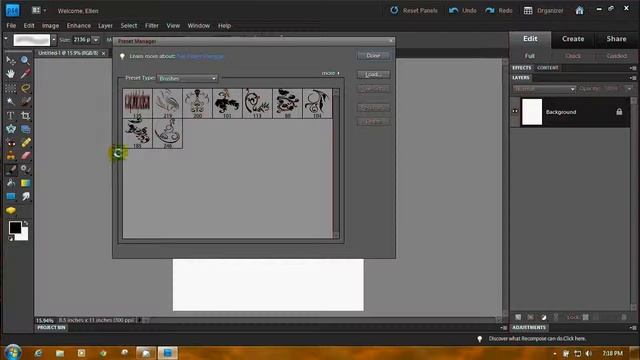
Task: Select the Crop tool
Action: tap(25, 116)
